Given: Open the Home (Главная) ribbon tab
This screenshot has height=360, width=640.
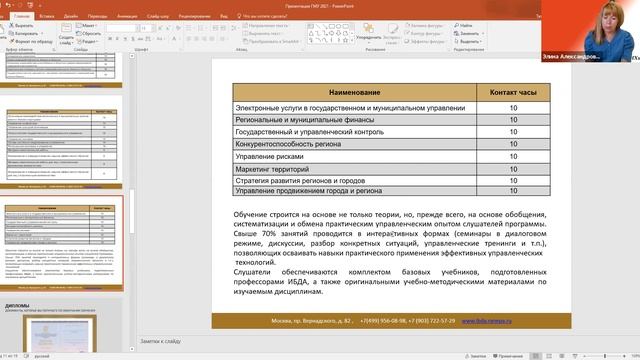Looking at the screenshot, I should pyautogui.click(x=22, y=16).
